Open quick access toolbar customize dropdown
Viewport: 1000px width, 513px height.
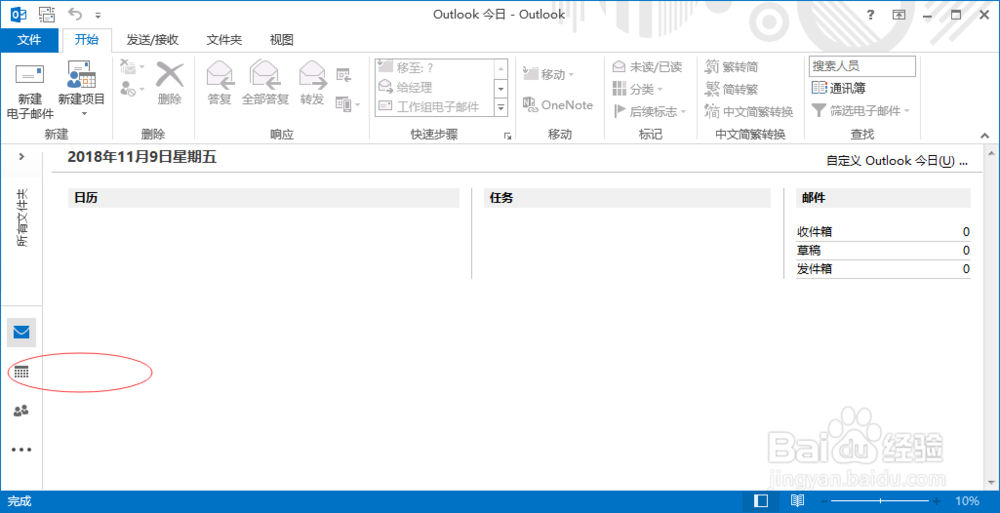coord(98,15)
